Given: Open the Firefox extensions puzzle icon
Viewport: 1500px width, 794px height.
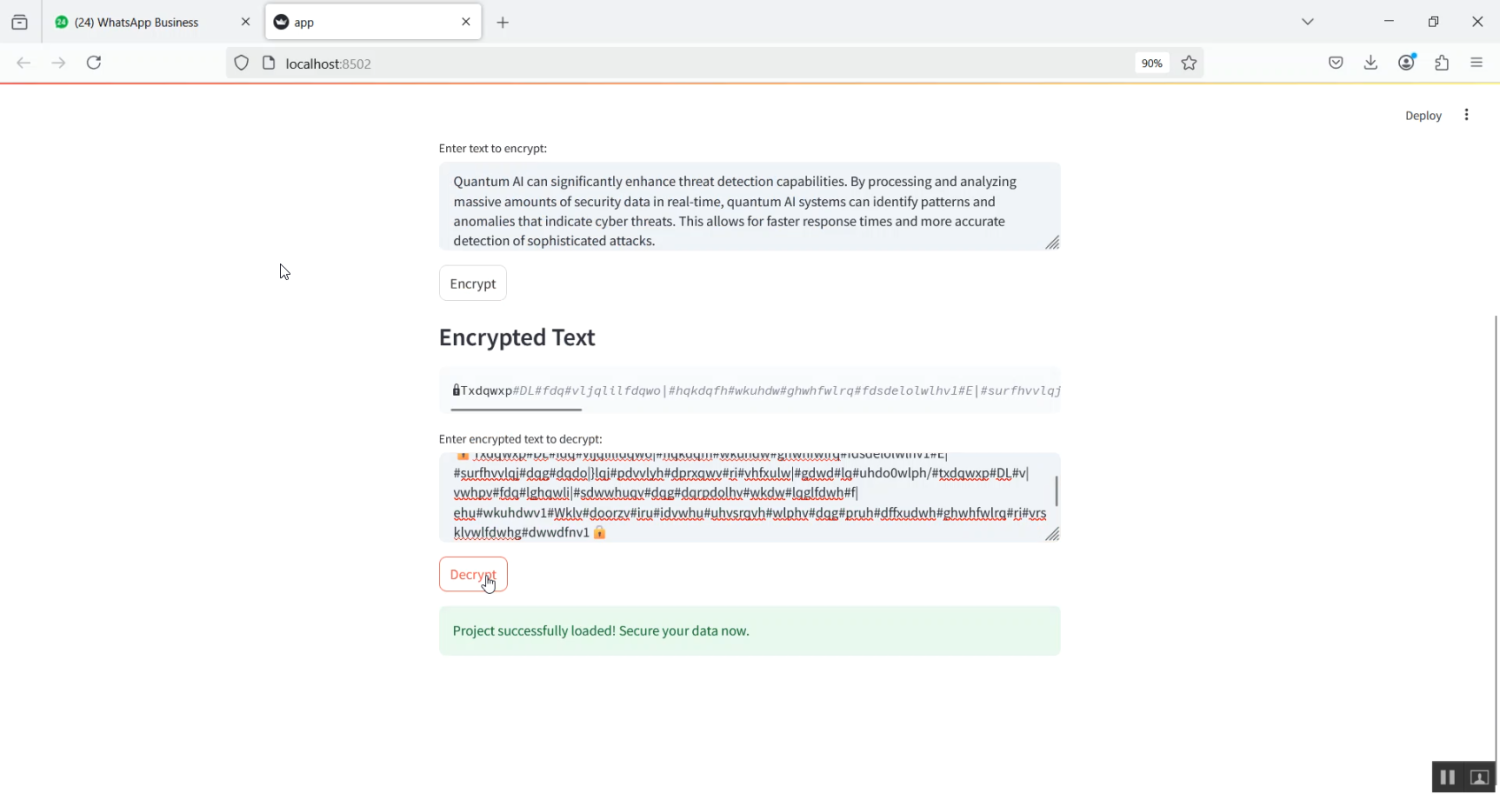Looking at the screenshot, I should pyautogui.click(x=1441, y=63).
